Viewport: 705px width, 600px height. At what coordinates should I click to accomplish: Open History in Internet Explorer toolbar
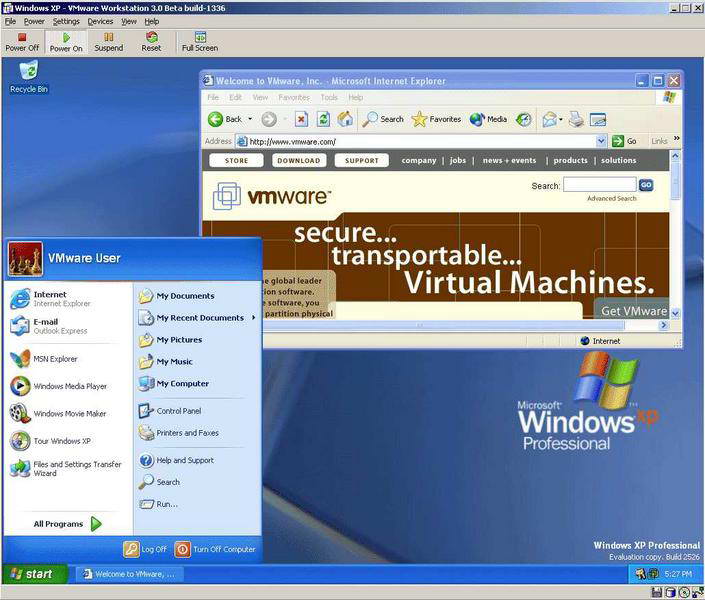tap(523, 119)
